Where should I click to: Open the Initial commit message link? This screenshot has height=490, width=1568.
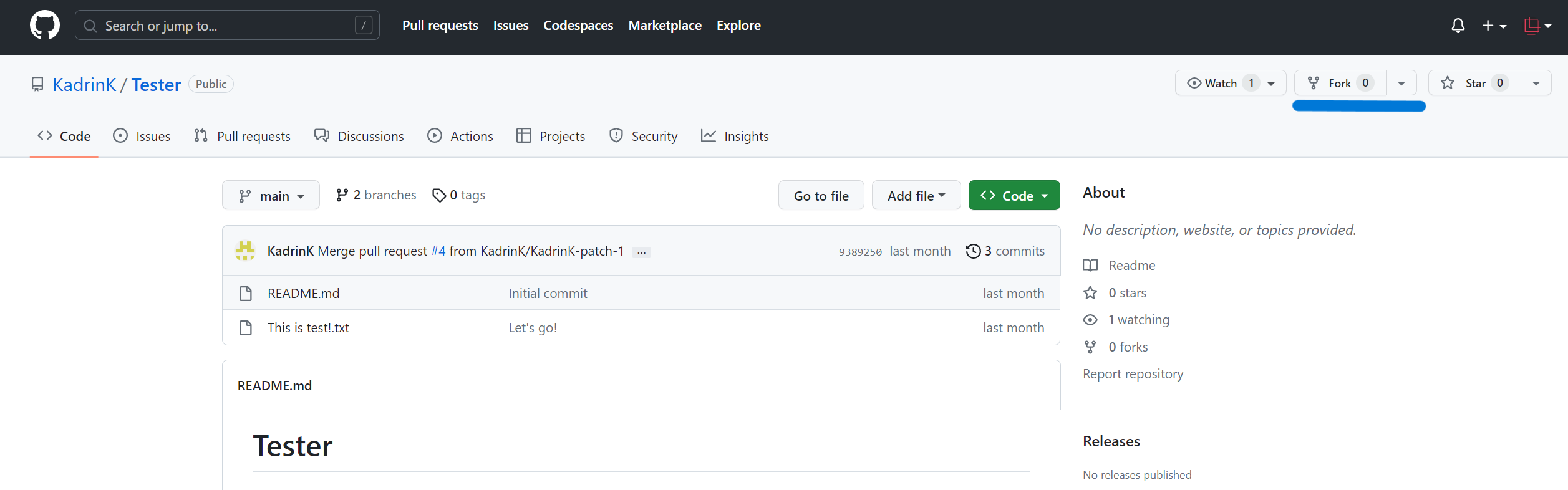click(x=548, y=293)
